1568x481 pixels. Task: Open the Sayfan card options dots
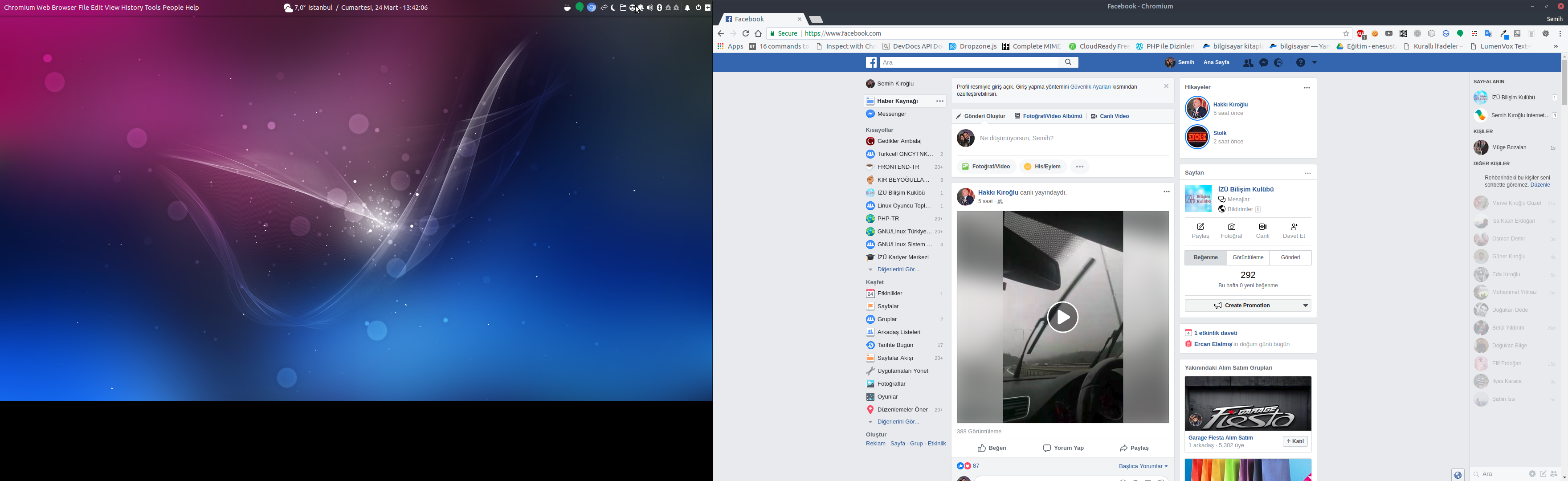coord(1307,173)
